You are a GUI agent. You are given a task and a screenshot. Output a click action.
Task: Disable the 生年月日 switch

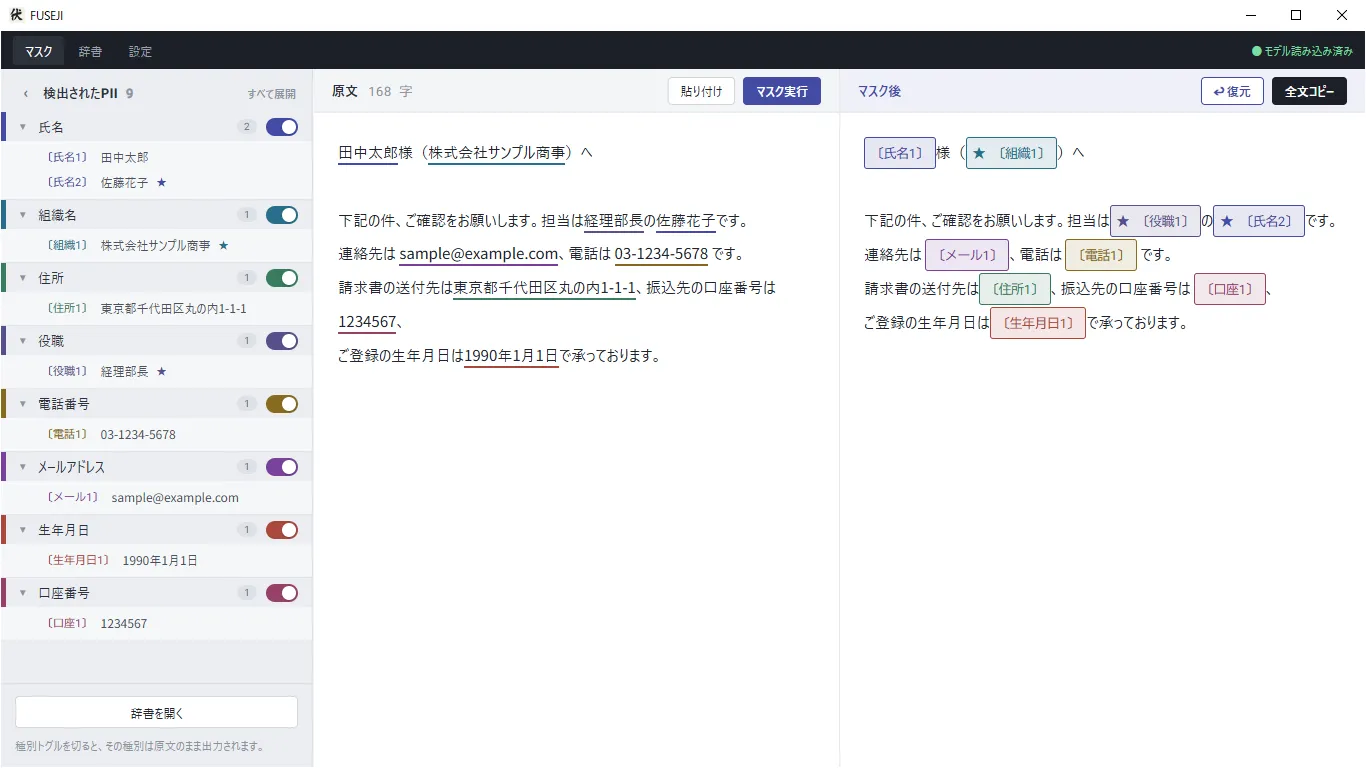282,530
